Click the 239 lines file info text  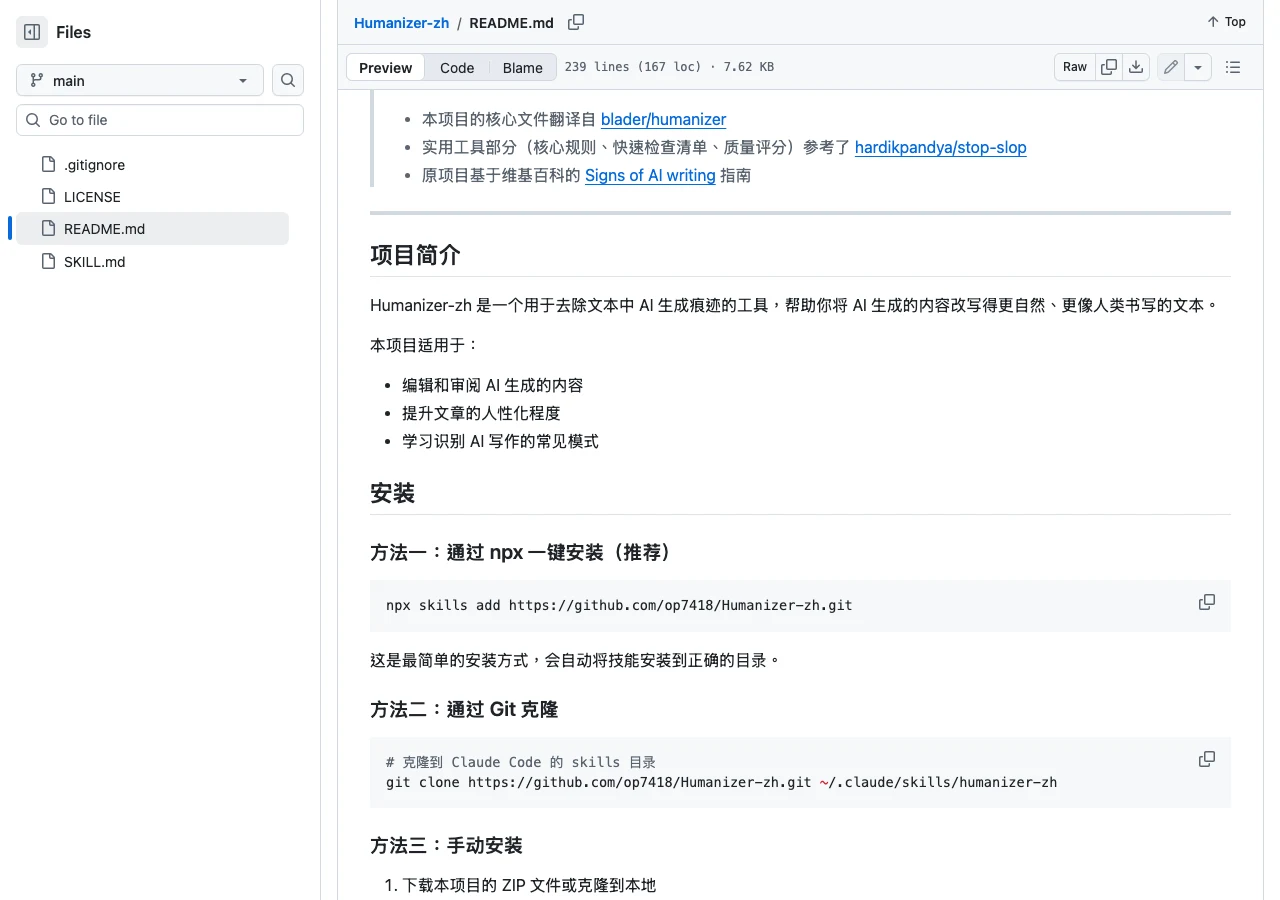[x=669, y=67]
